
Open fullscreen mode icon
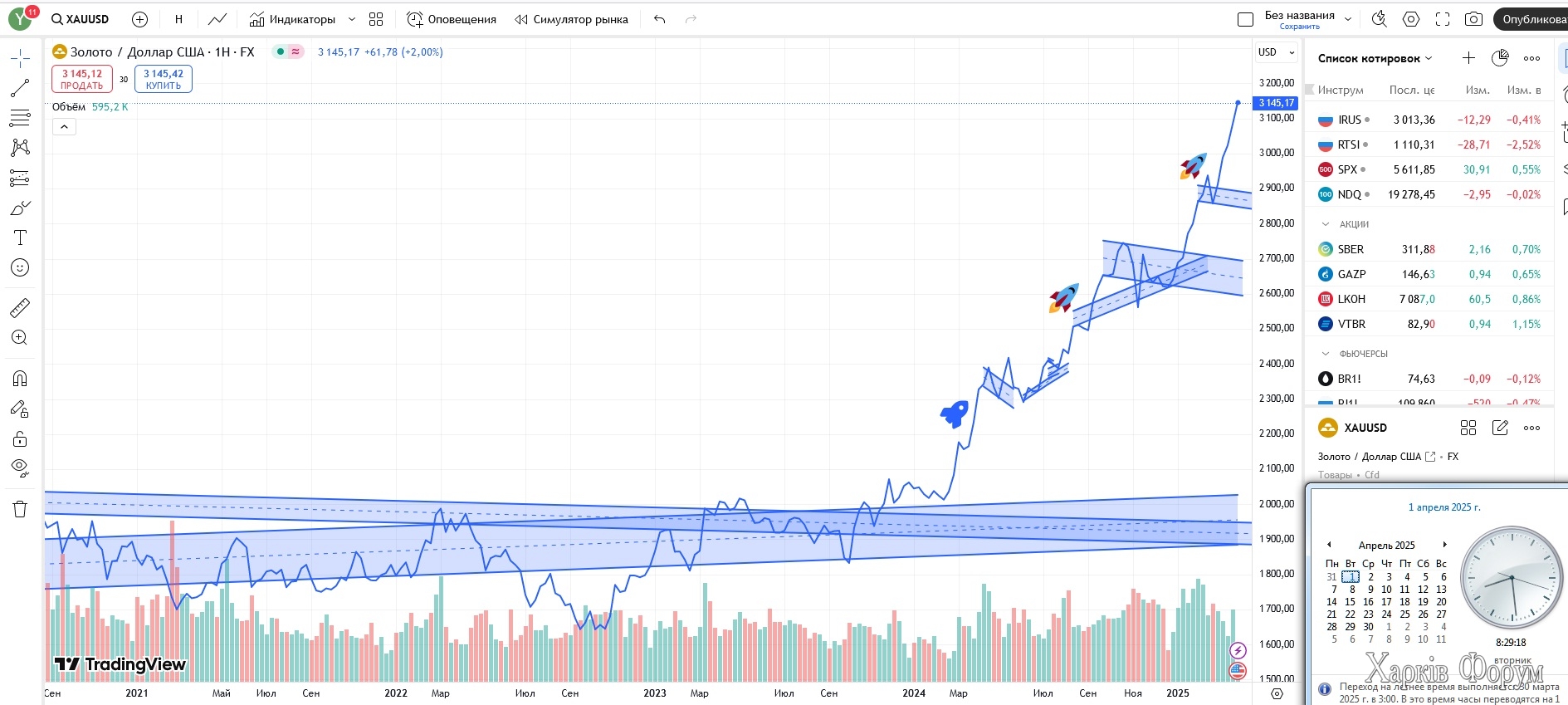pyautogui.click(x=1443, y=19)
